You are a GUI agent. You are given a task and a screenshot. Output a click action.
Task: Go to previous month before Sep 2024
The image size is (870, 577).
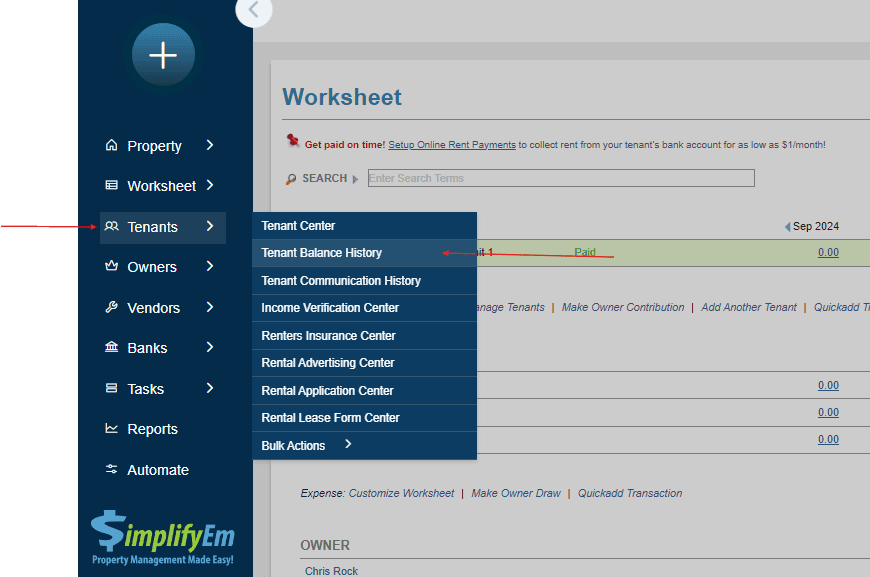click(x=787, y=227)
